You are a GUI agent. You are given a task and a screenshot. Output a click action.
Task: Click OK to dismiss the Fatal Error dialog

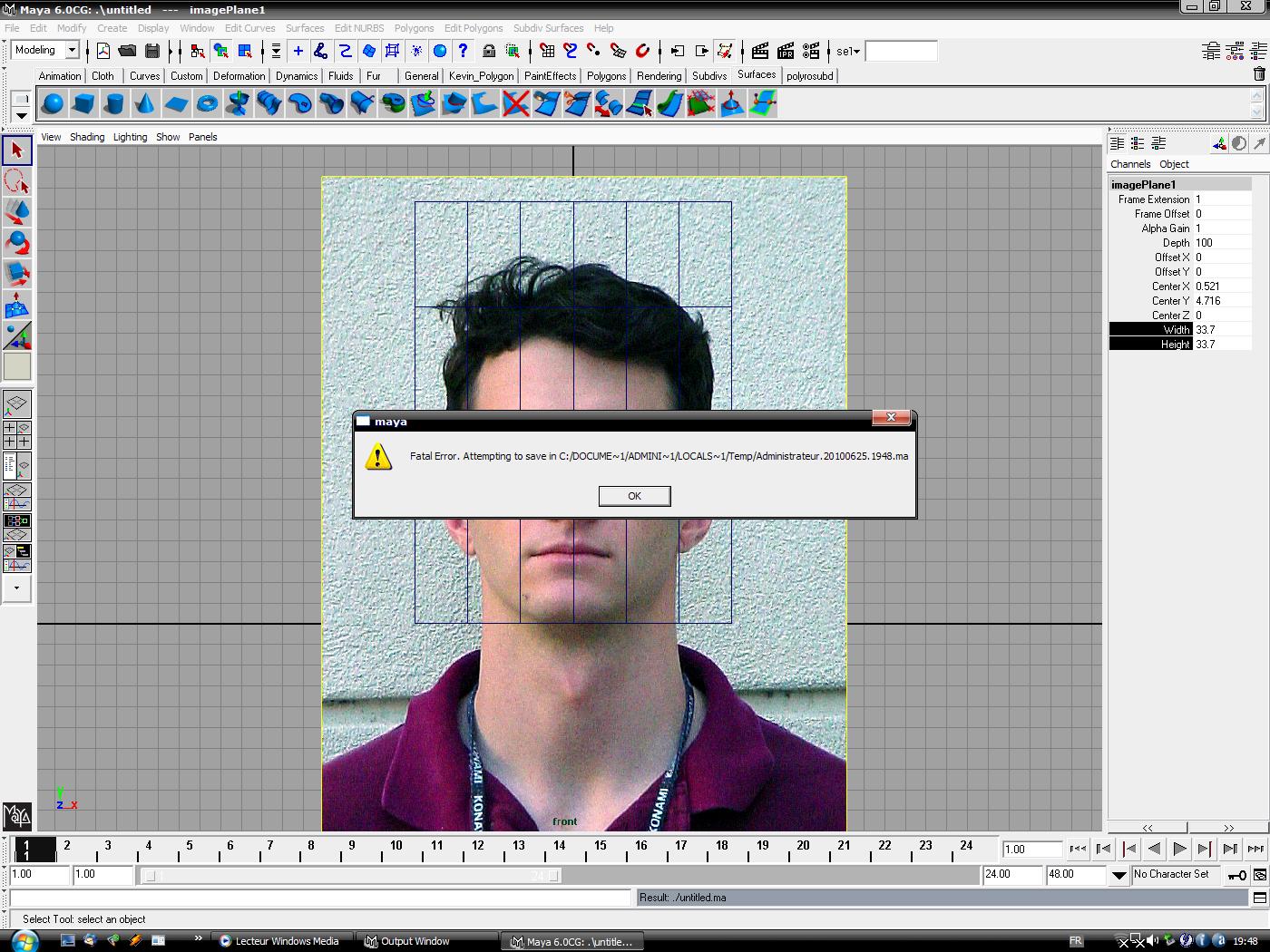point(634,496)
